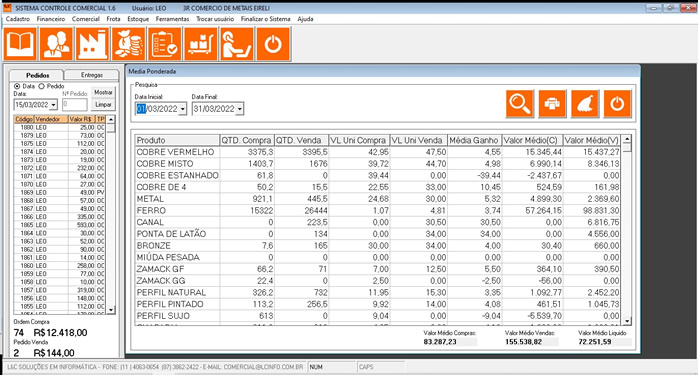
Task: Print the Media Ponderada report
Action: (x=552, y=104)
